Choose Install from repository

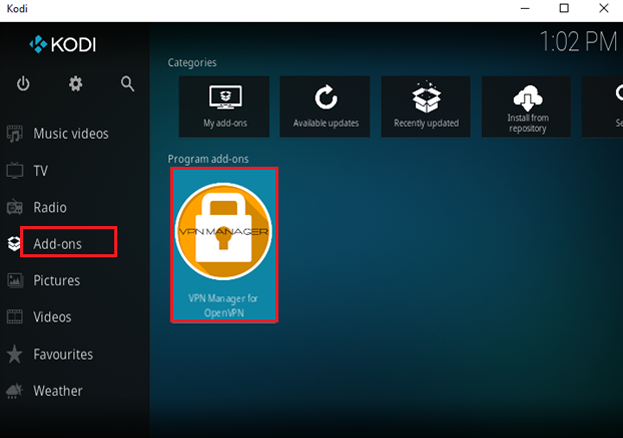pos(526,107)
